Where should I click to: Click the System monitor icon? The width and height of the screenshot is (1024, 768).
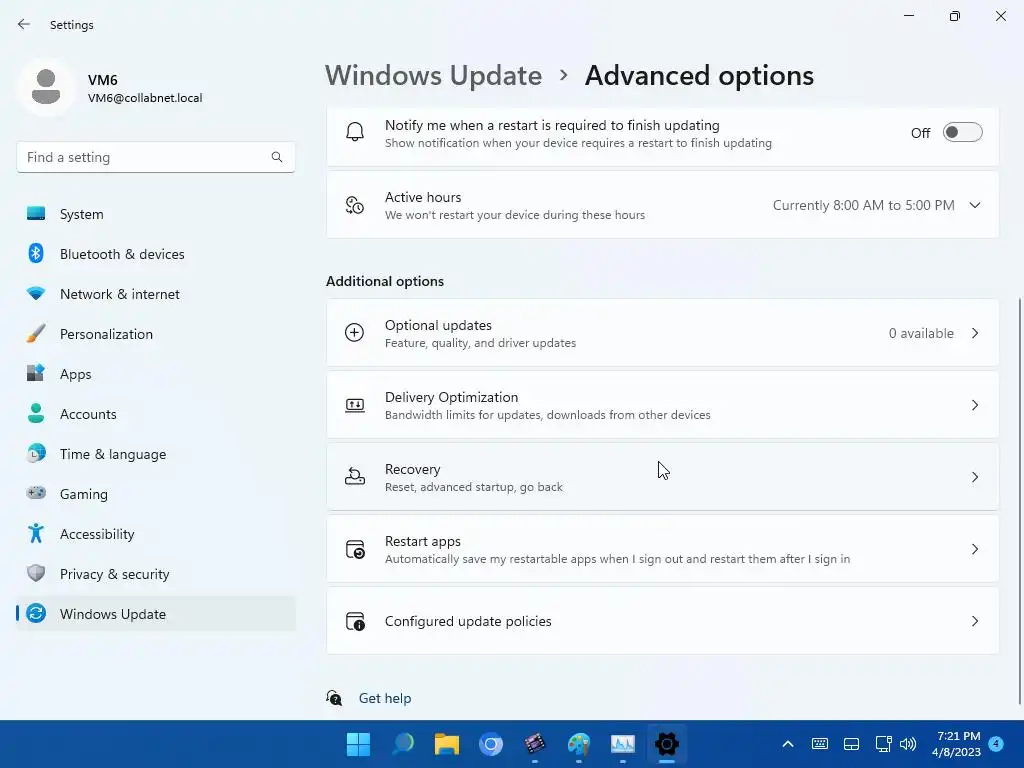36,214
